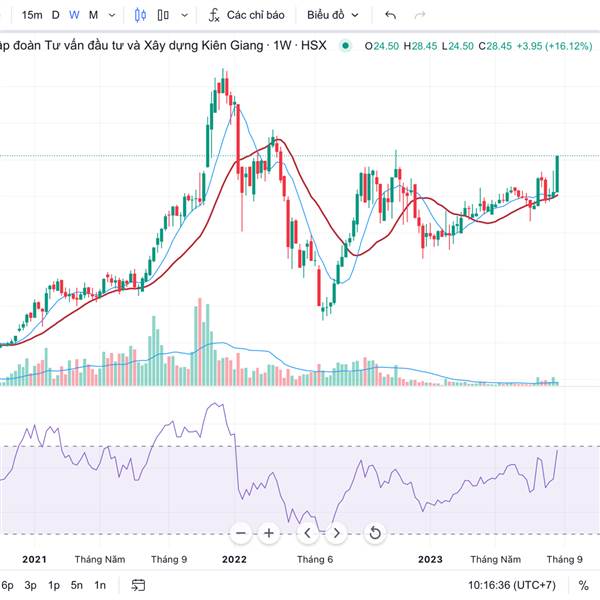Image resolution: width=600 pixels, height=600 pixels.
Task: Expand the Biểu đồ dropdown
Action: (333, 15)
